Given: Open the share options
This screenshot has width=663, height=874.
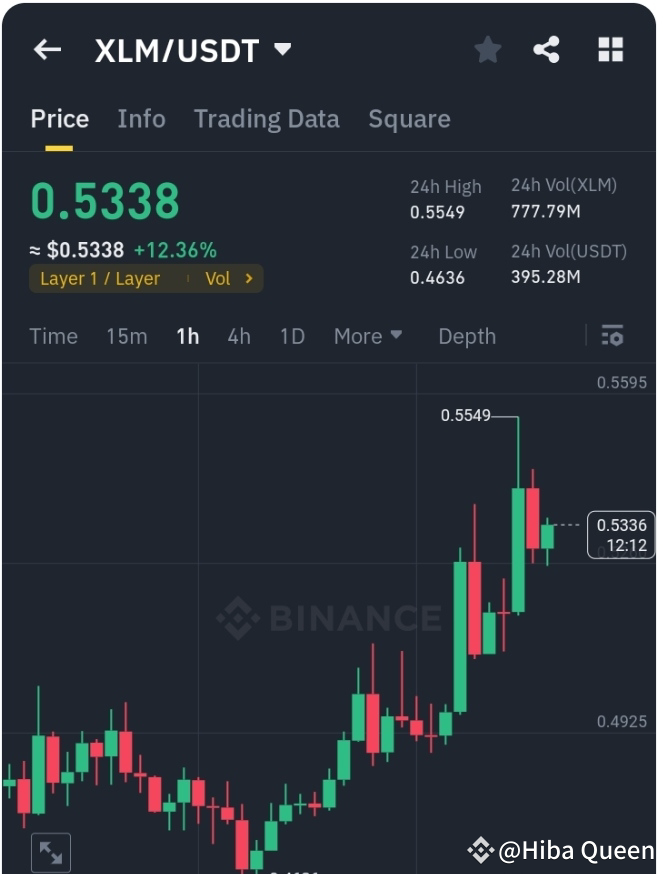Looking at the screenshot, I should tap(547, 48).
